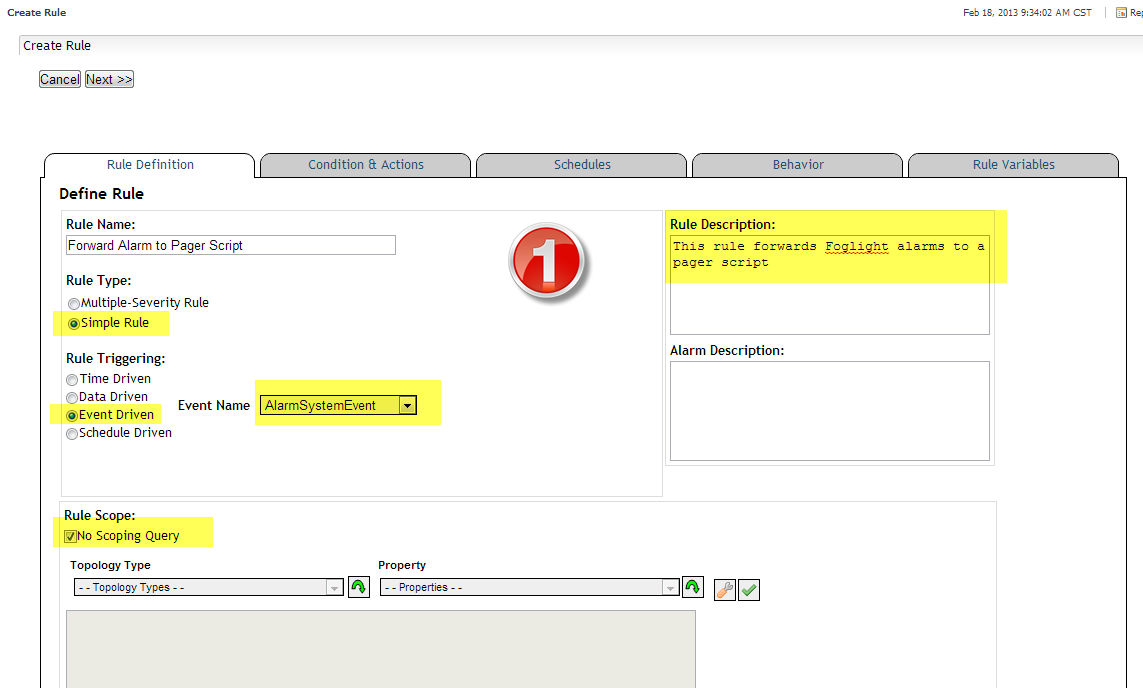Pick Schedule Driven triggering option

click(x=72, y=434)
